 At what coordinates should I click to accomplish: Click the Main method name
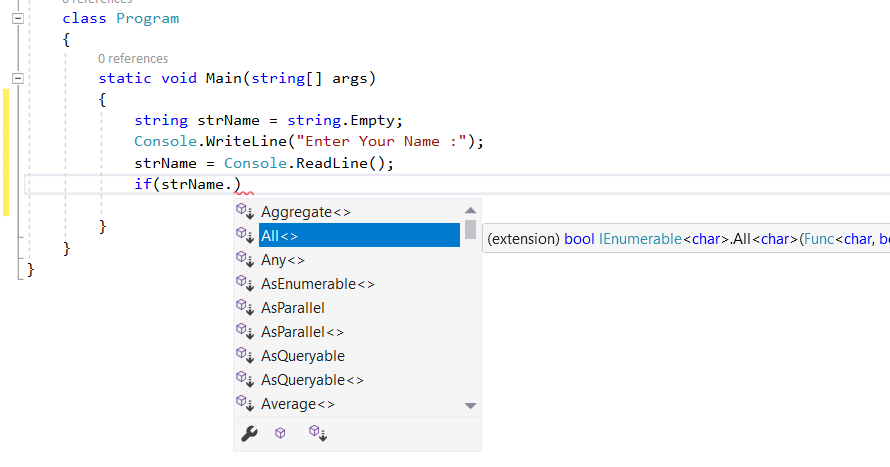pyautogui.click(x=224, y=78)
